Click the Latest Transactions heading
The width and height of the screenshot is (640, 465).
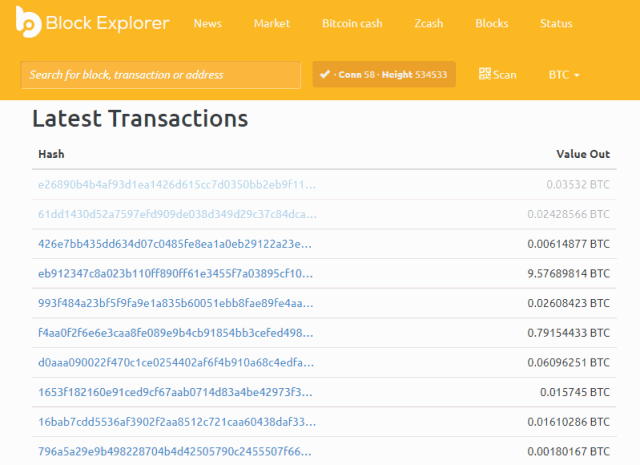140,118
